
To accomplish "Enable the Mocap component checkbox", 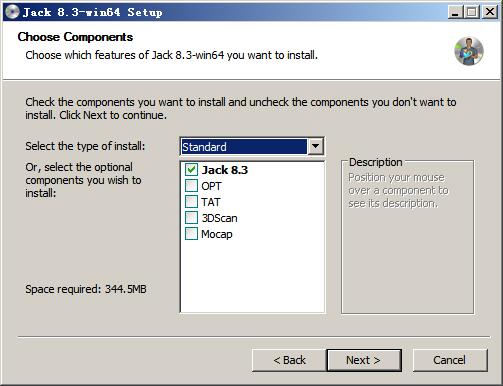I will pyautogui.click(x=191, y=234).
